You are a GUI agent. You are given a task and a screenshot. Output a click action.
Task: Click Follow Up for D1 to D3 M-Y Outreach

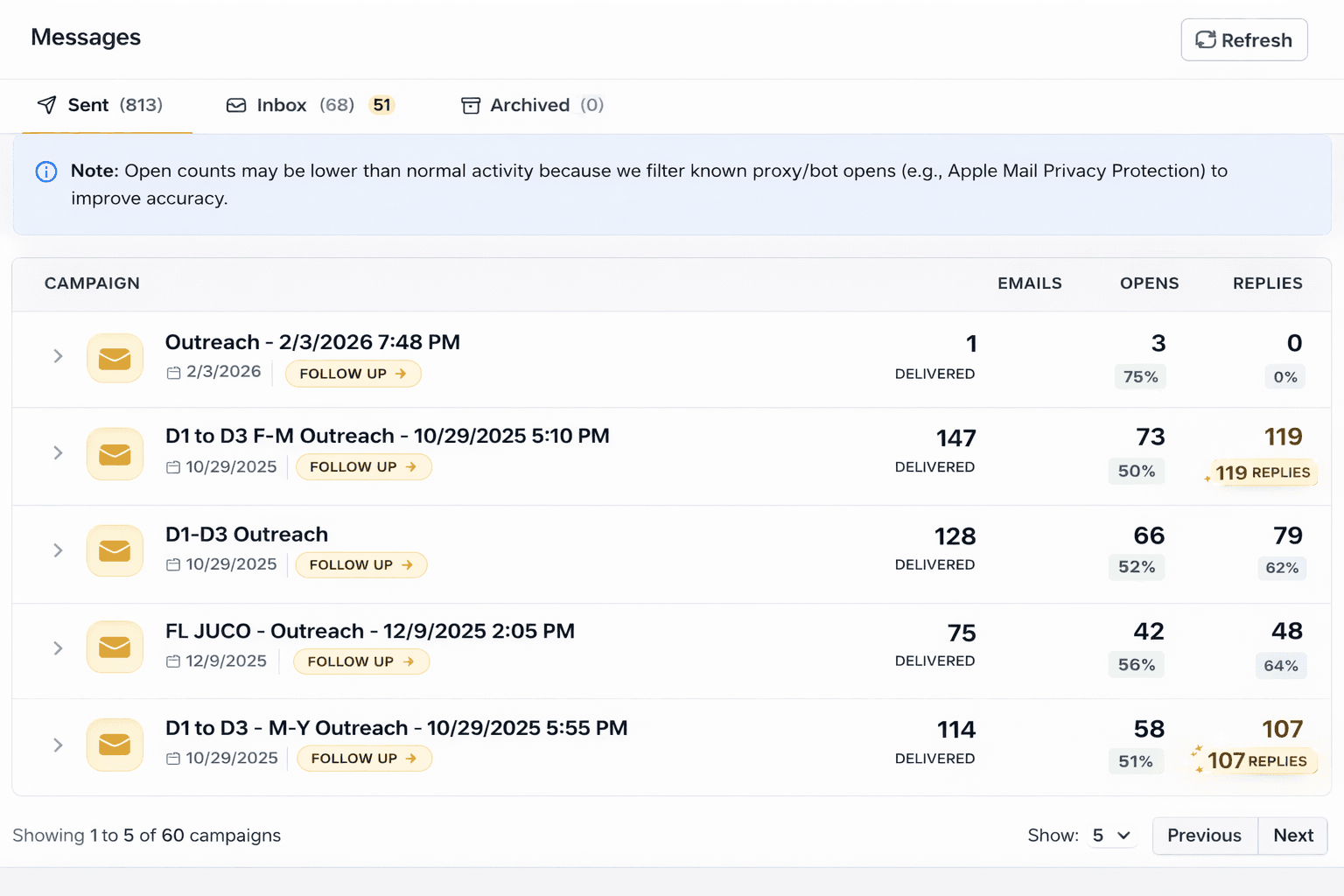tap(365, 759)
